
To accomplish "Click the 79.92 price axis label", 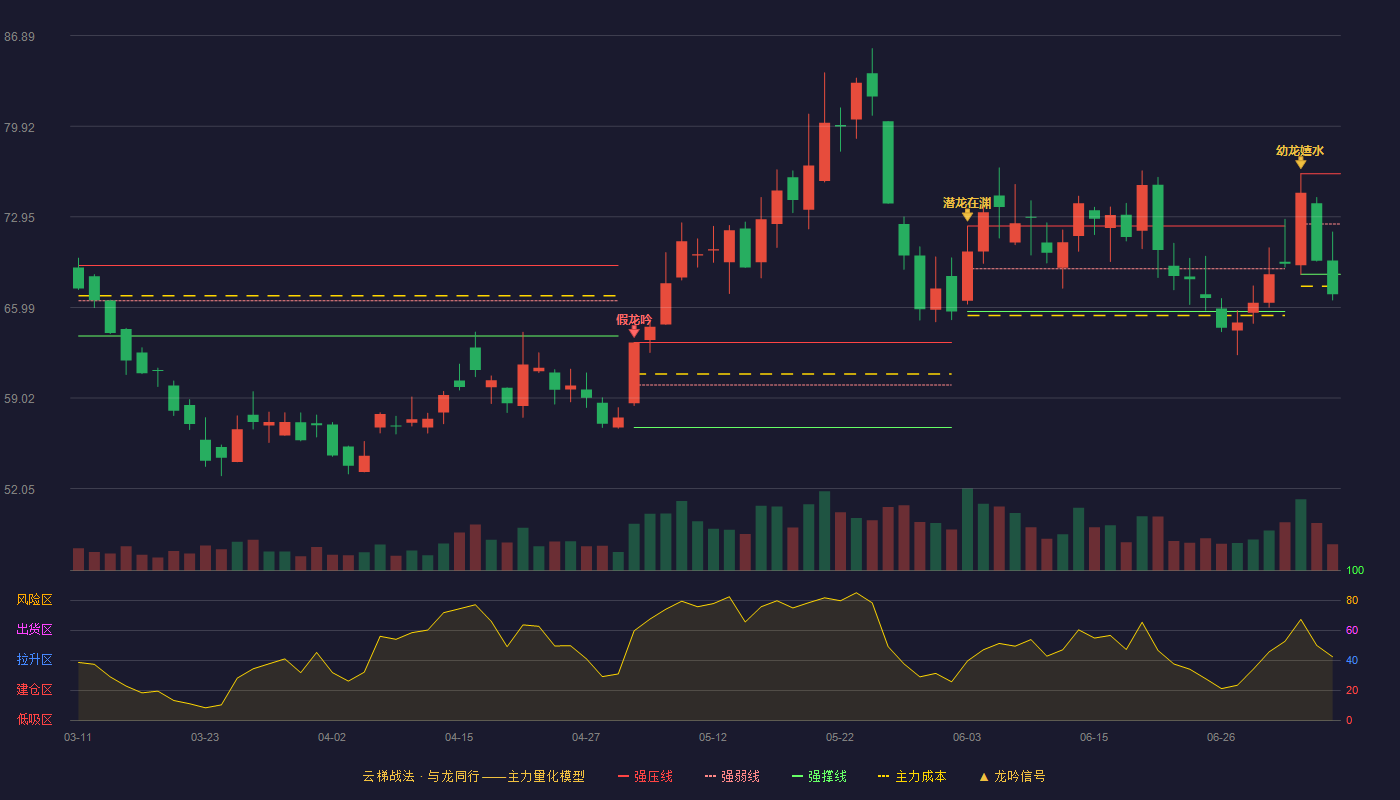I will (x=19, y=128).
